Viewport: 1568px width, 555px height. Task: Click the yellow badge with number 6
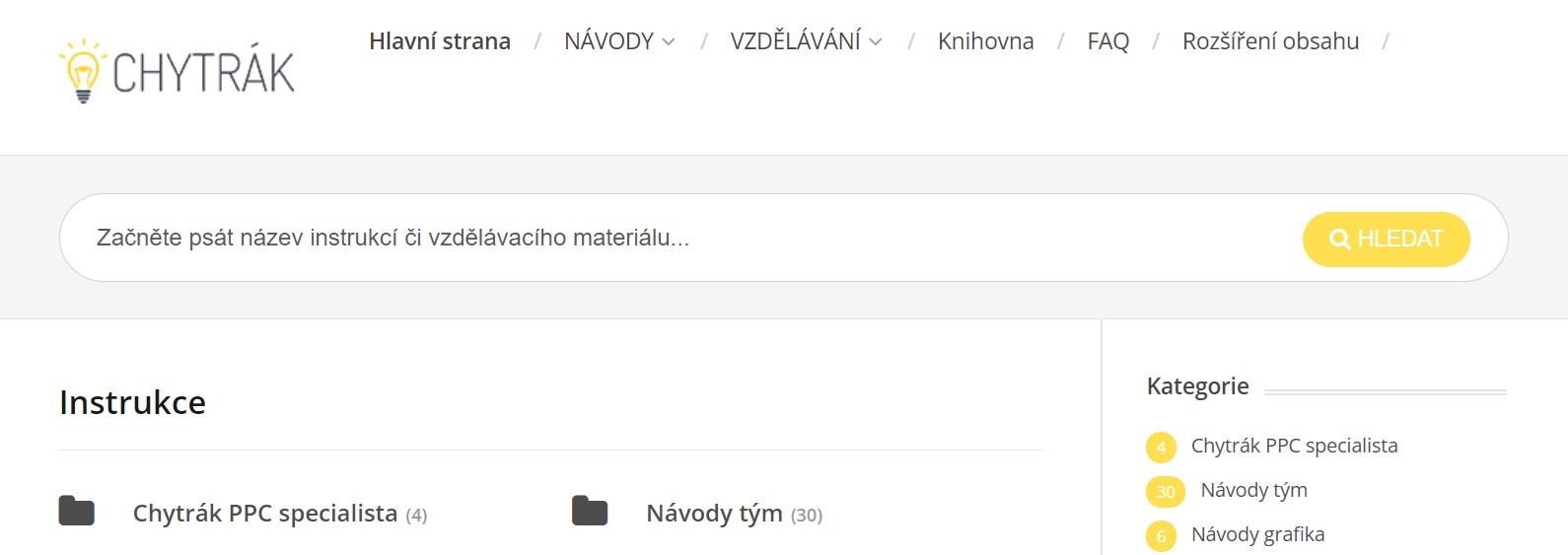tap(1161, 536)
